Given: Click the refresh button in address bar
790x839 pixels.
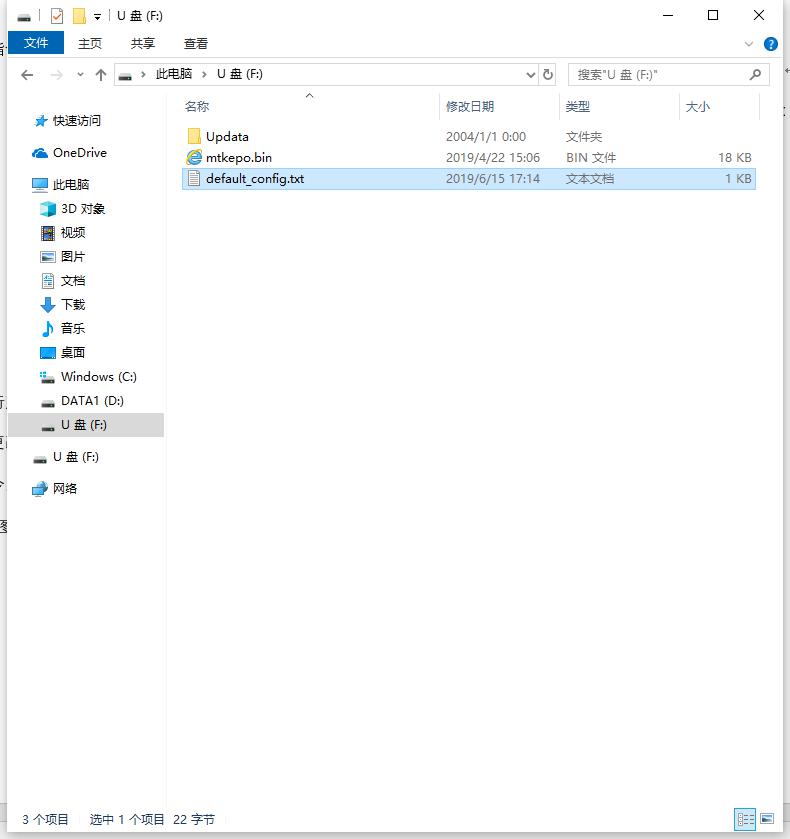Looking at the screenshot, I should [548, 75].
